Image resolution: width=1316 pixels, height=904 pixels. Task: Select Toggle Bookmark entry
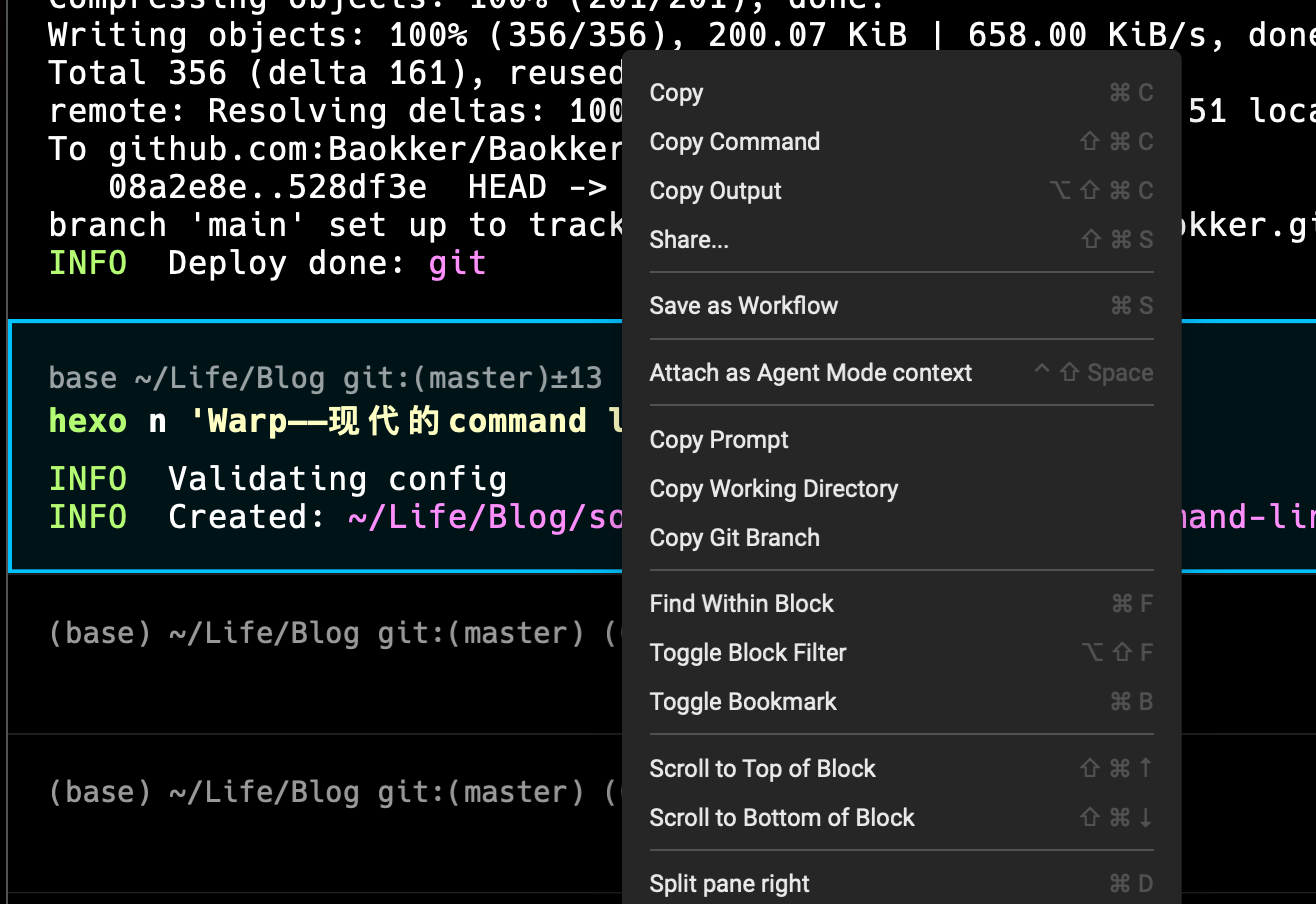coord(901,702)
